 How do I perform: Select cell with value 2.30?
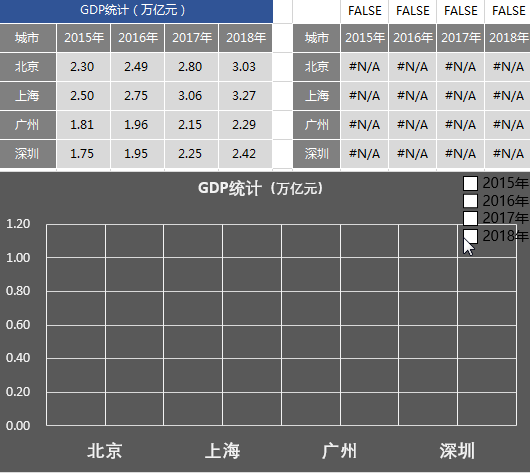(x=83, y=67)
